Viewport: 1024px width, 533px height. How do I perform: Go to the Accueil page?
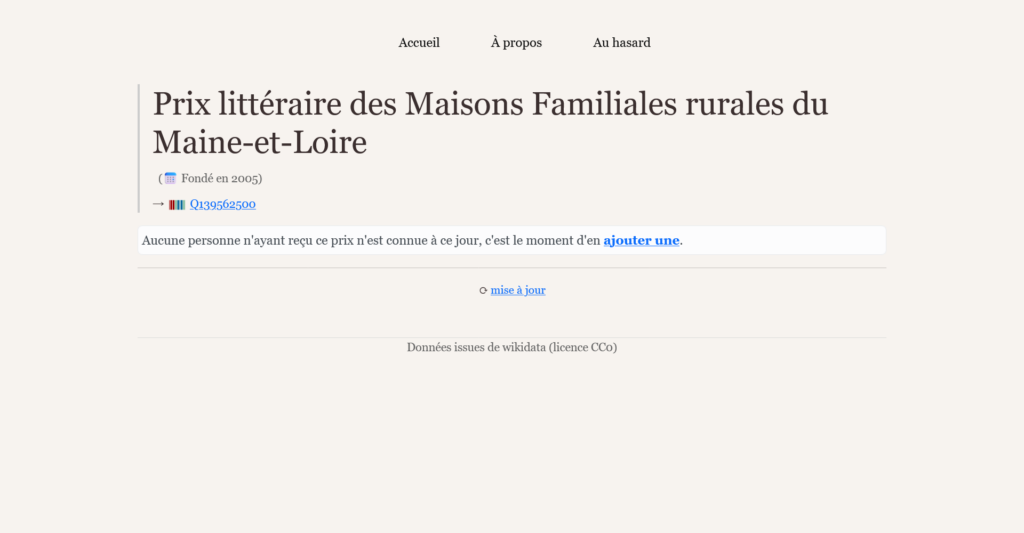tap(419, 43)
